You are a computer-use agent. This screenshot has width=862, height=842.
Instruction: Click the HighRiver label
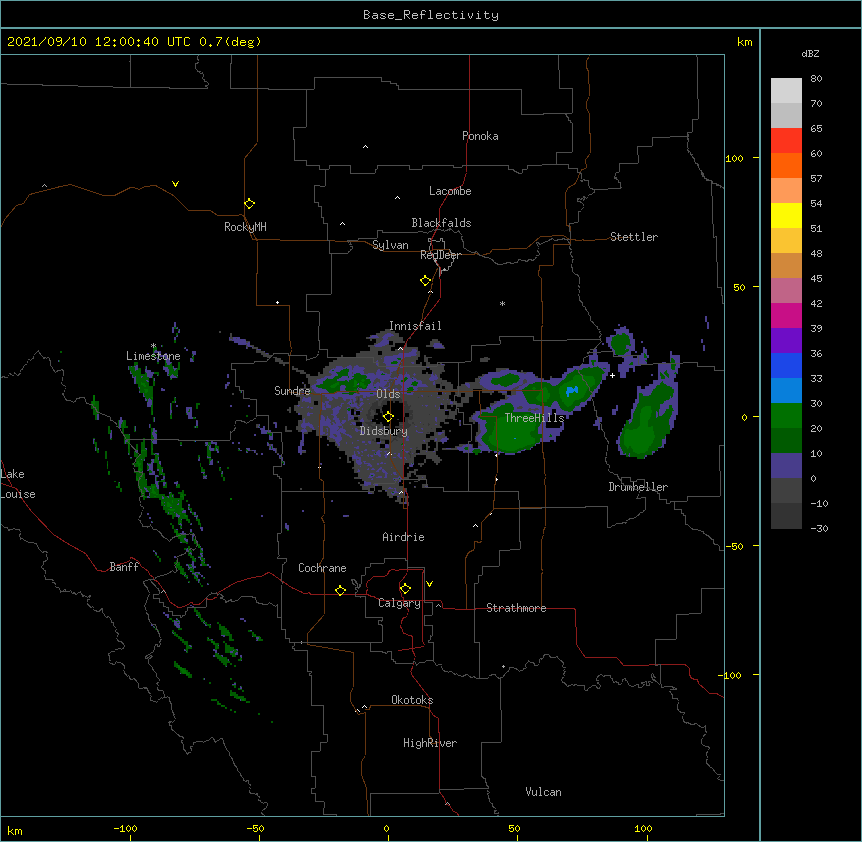coord(430,743)
